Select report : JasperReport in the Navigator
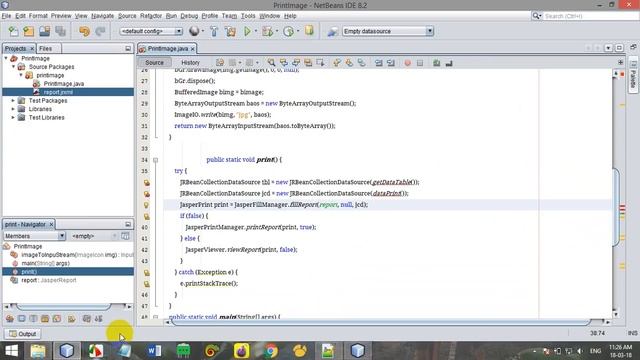This screenshot has width=640, height=360. point(49,280)
